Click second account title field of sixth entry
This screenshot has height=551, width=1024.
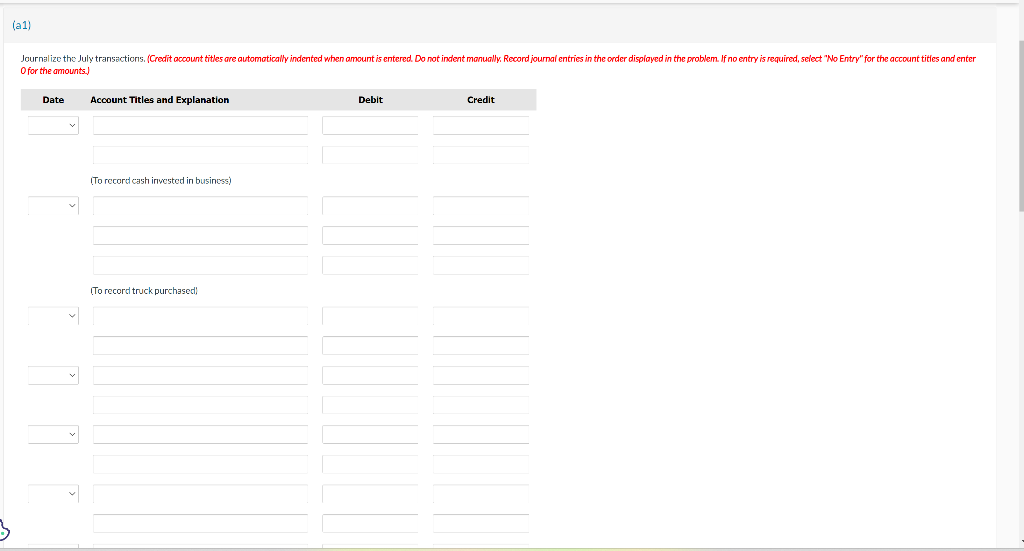[200, 524]
